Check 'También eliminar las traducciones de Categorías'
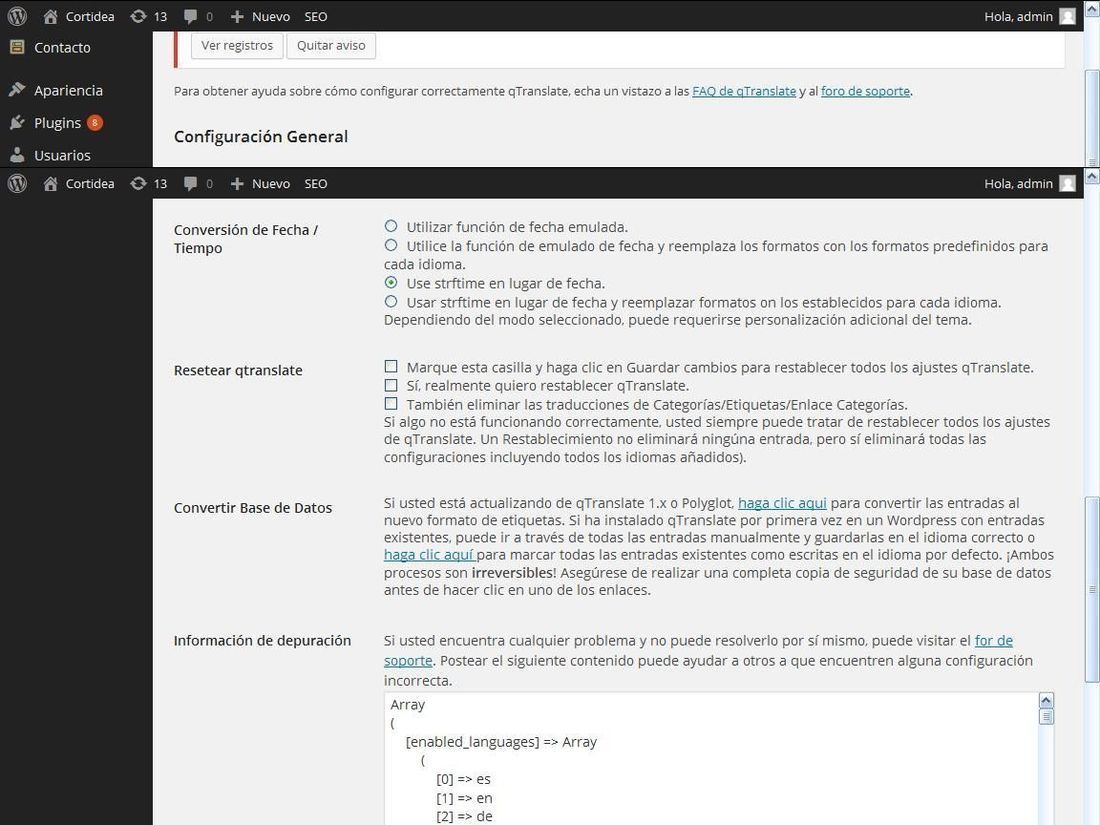 391,403
